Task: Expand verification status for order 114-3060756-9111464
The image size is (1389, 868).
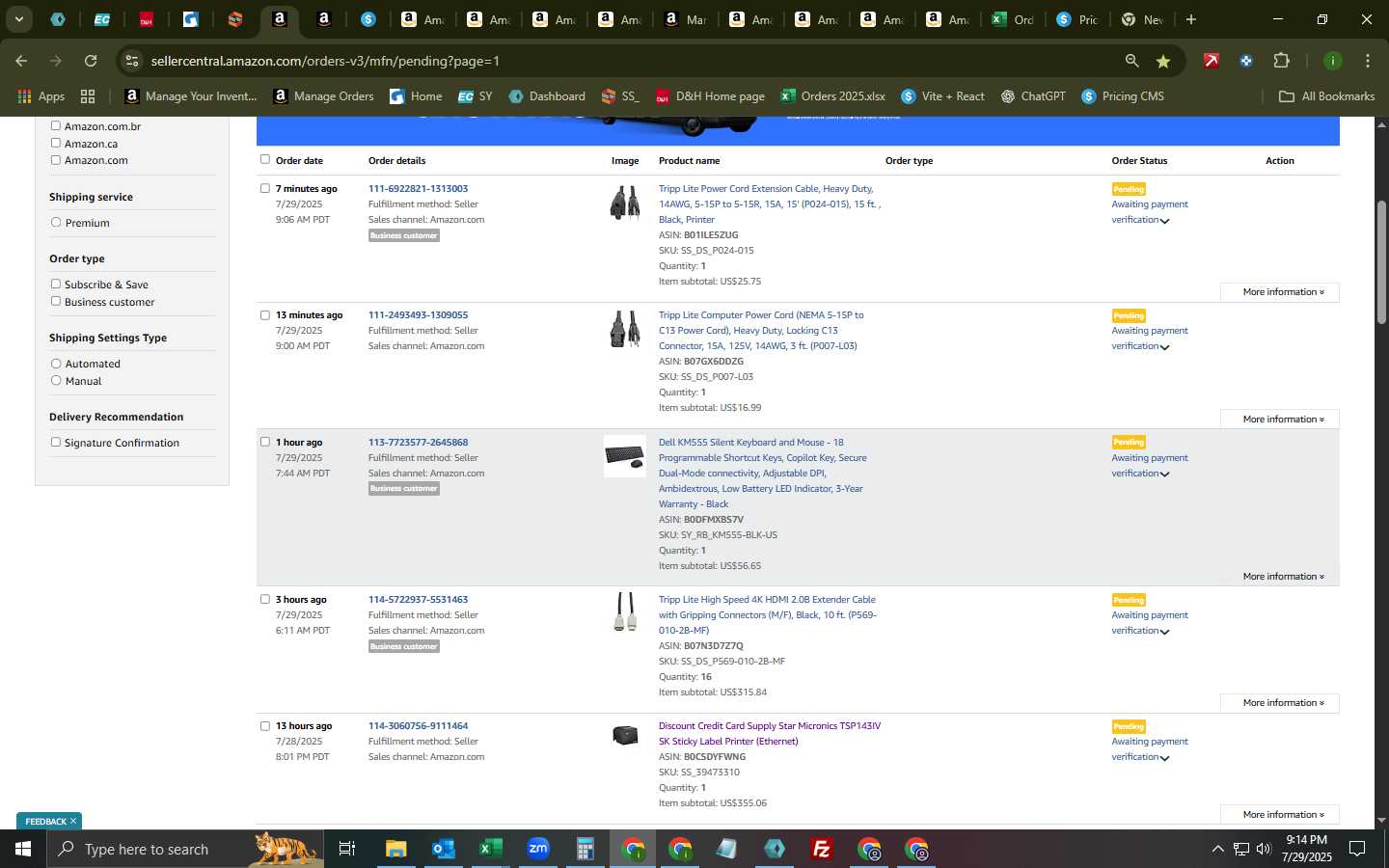Action: click(x=1164, y=758)
